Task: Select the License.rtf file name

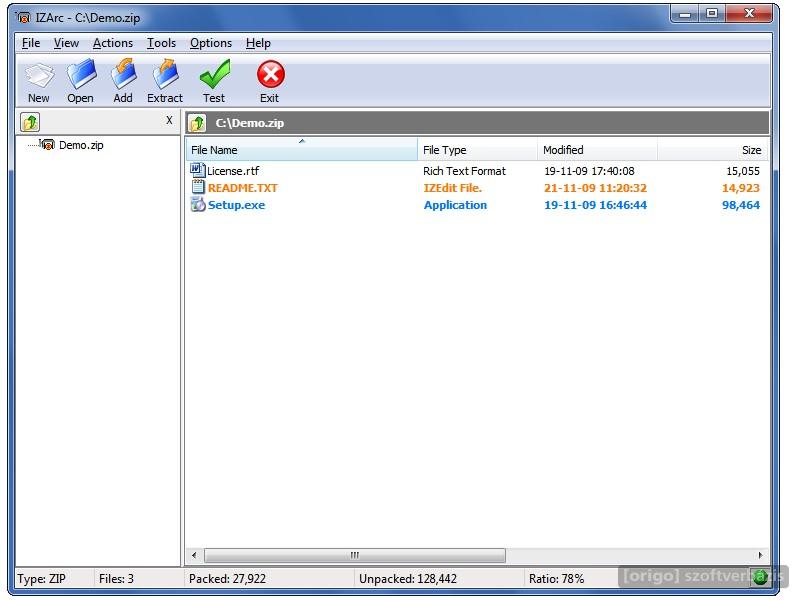Action: [x=233, y=170]
